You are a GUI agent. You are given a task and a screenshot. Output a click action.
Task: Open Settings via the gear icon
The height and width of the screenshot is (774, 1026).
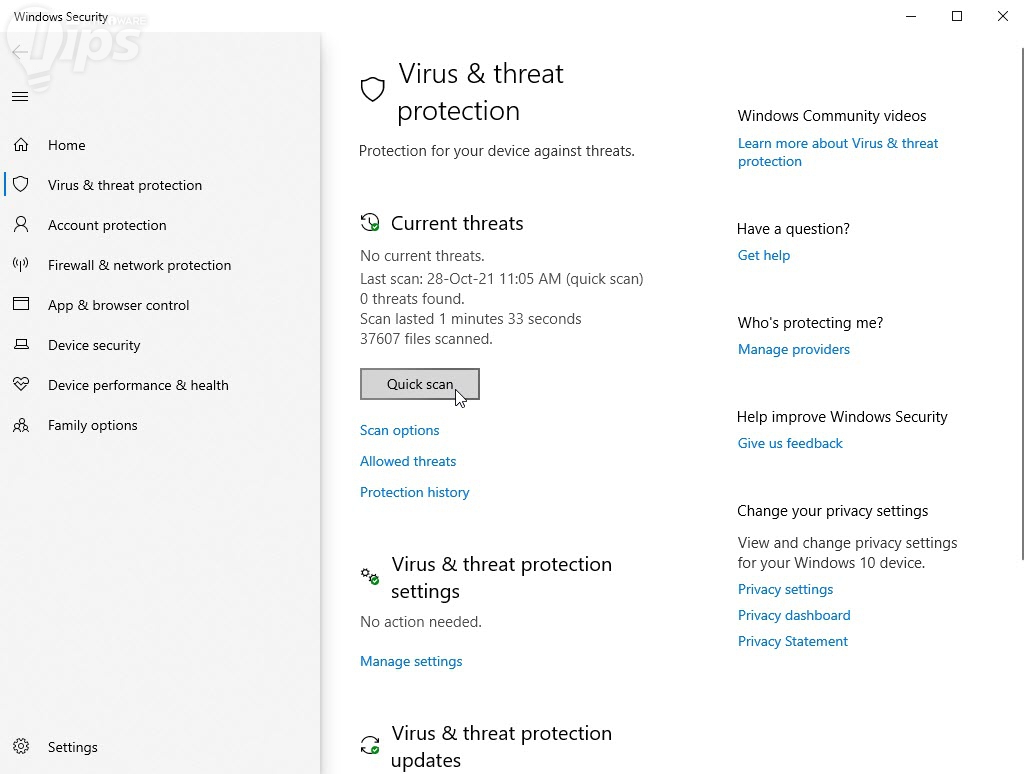point(21,747)
